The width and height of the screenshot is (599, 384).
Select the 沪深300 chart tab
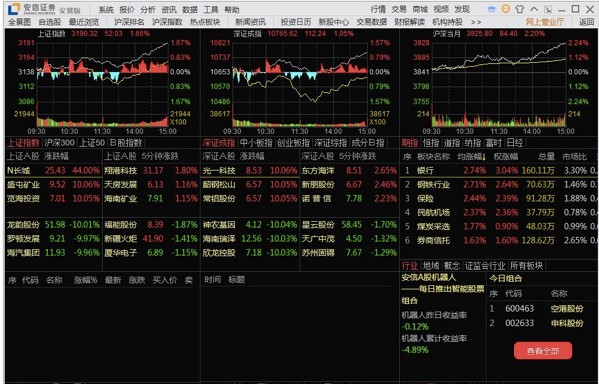[59, 143]
